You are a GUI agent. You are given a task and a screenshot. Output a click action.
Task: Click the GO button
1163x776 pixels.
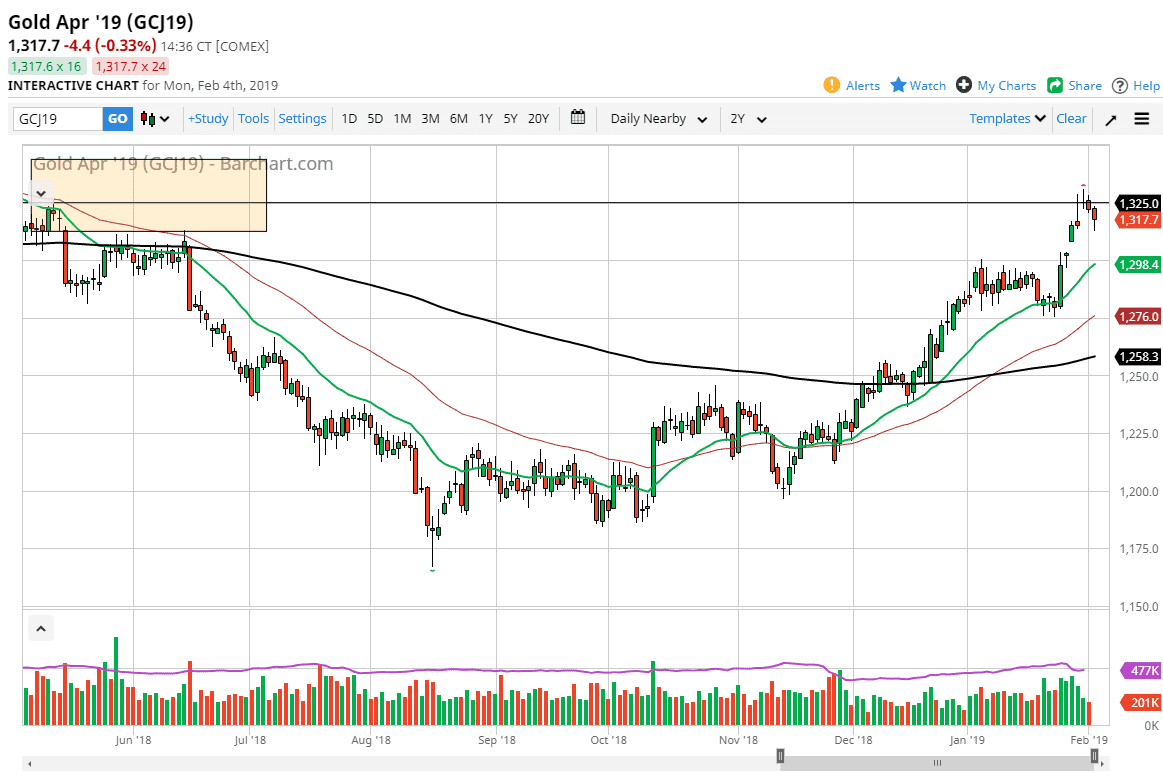(117, 118)
